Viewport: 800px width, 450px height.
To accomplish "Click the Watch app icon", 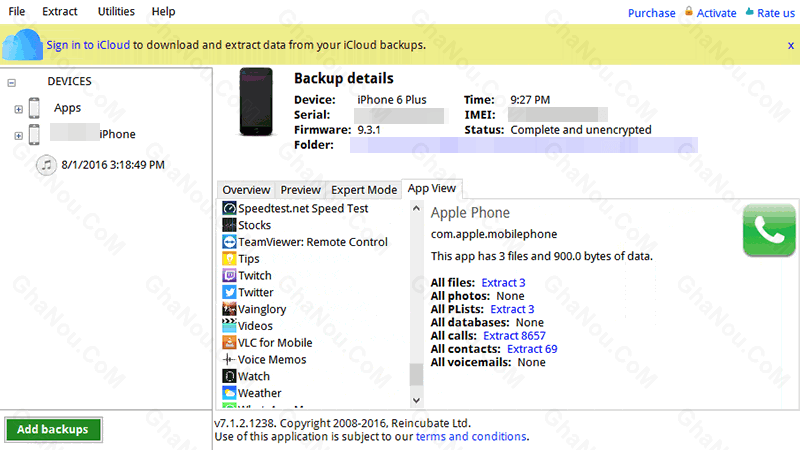I will click(229, 376).
